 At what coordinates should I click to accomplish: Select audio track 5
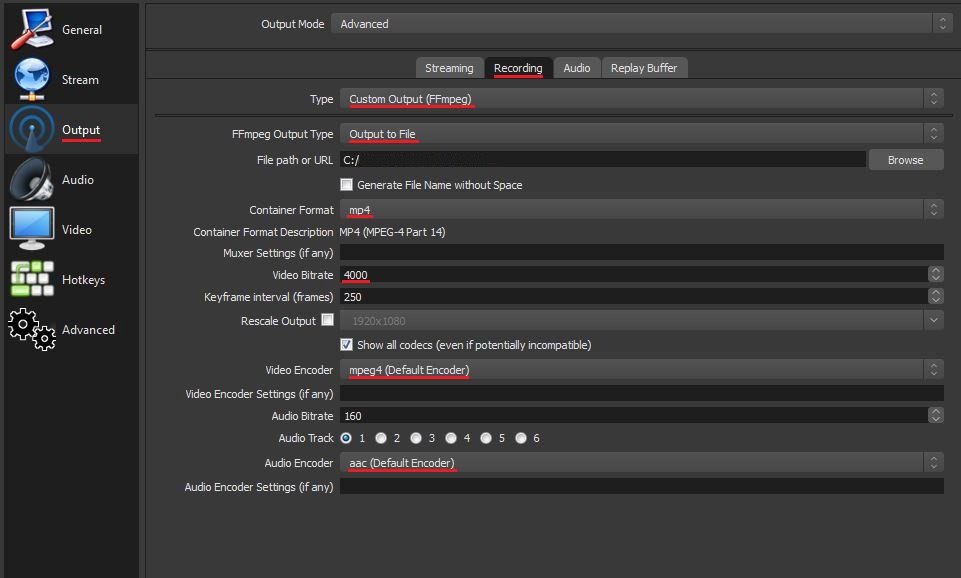[x=486, y=438]
